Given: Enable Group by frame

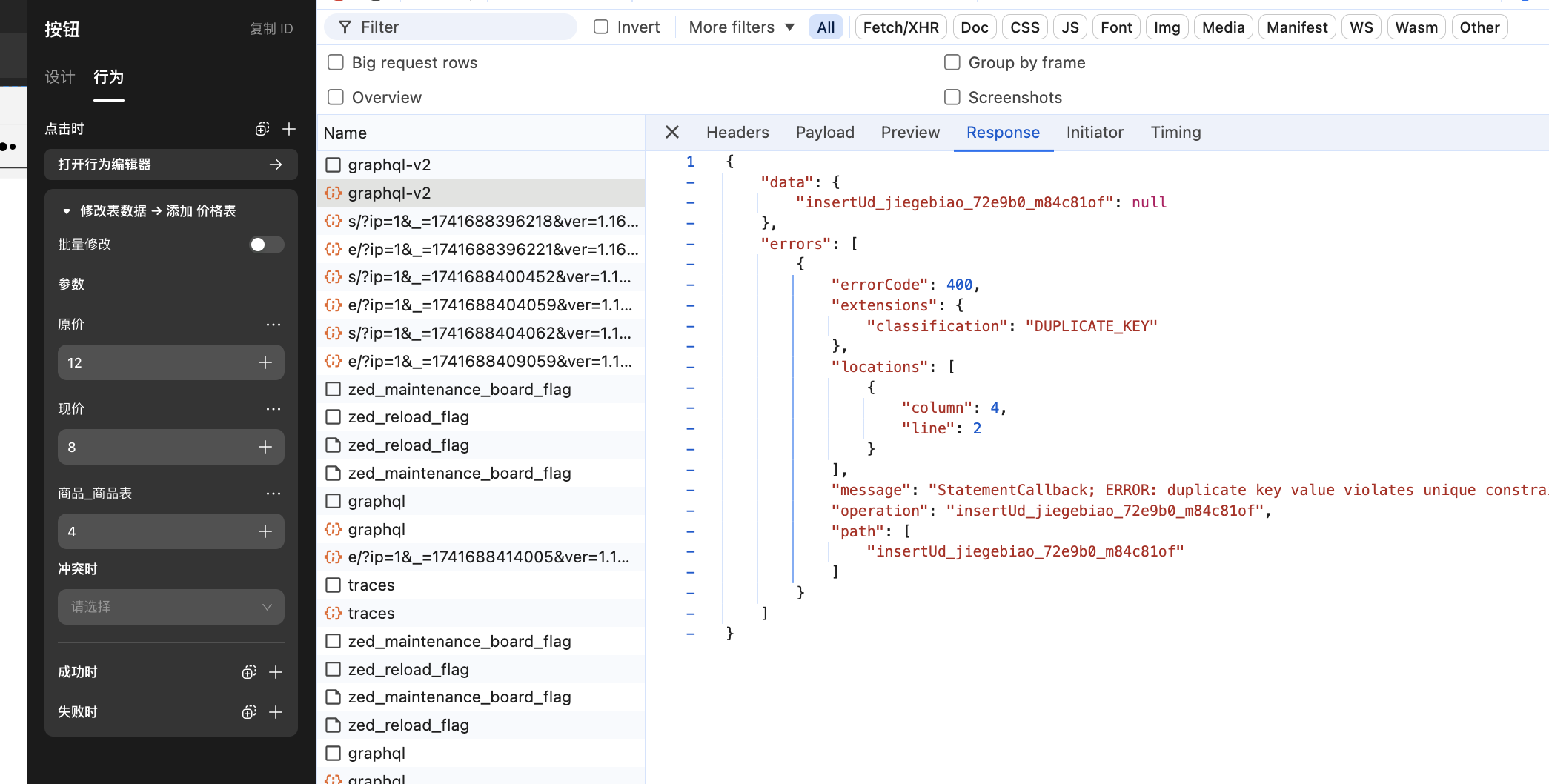Looking at the screenshot, I should pos(952,62).
